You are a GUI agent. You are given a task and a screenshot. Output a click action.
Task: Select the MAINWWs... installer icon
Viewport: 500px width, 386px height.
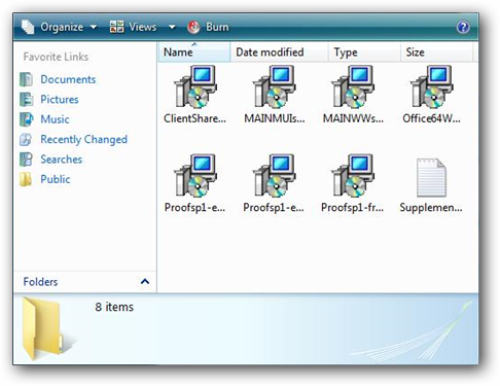click(x=353, y=87)
